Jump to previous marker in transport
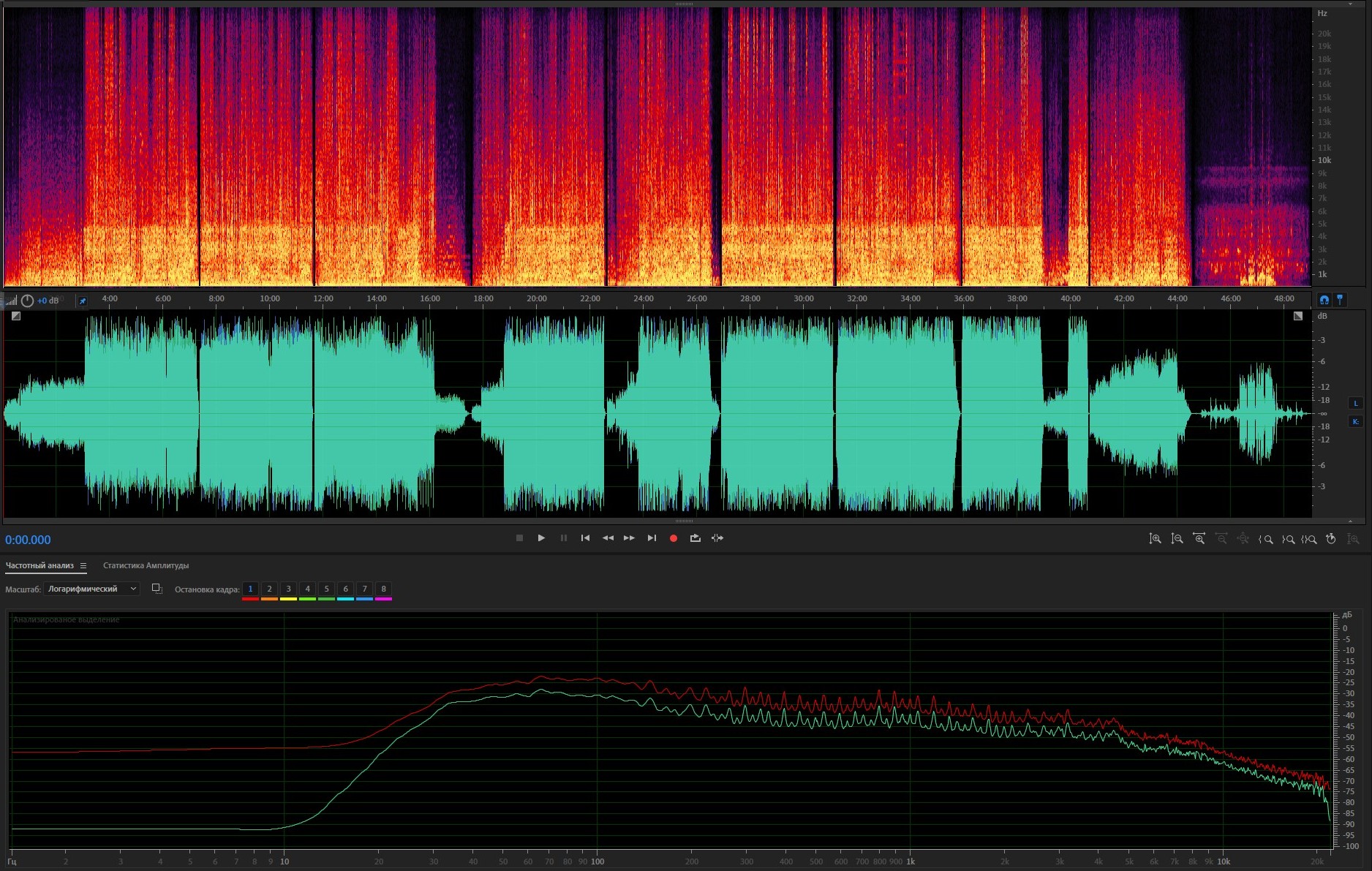Image resolution: width=1372 pixels, height=871 pixels. point(585,538)
